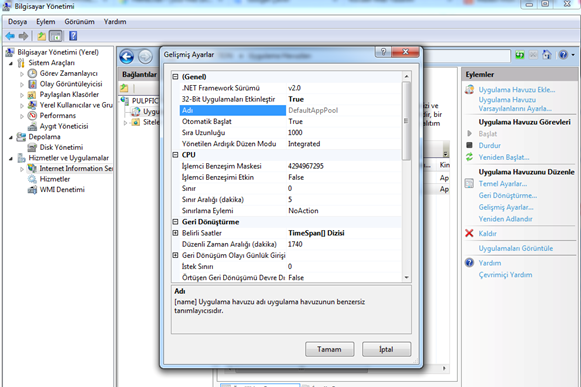Click the Tamam button

(x=329, y=349)
